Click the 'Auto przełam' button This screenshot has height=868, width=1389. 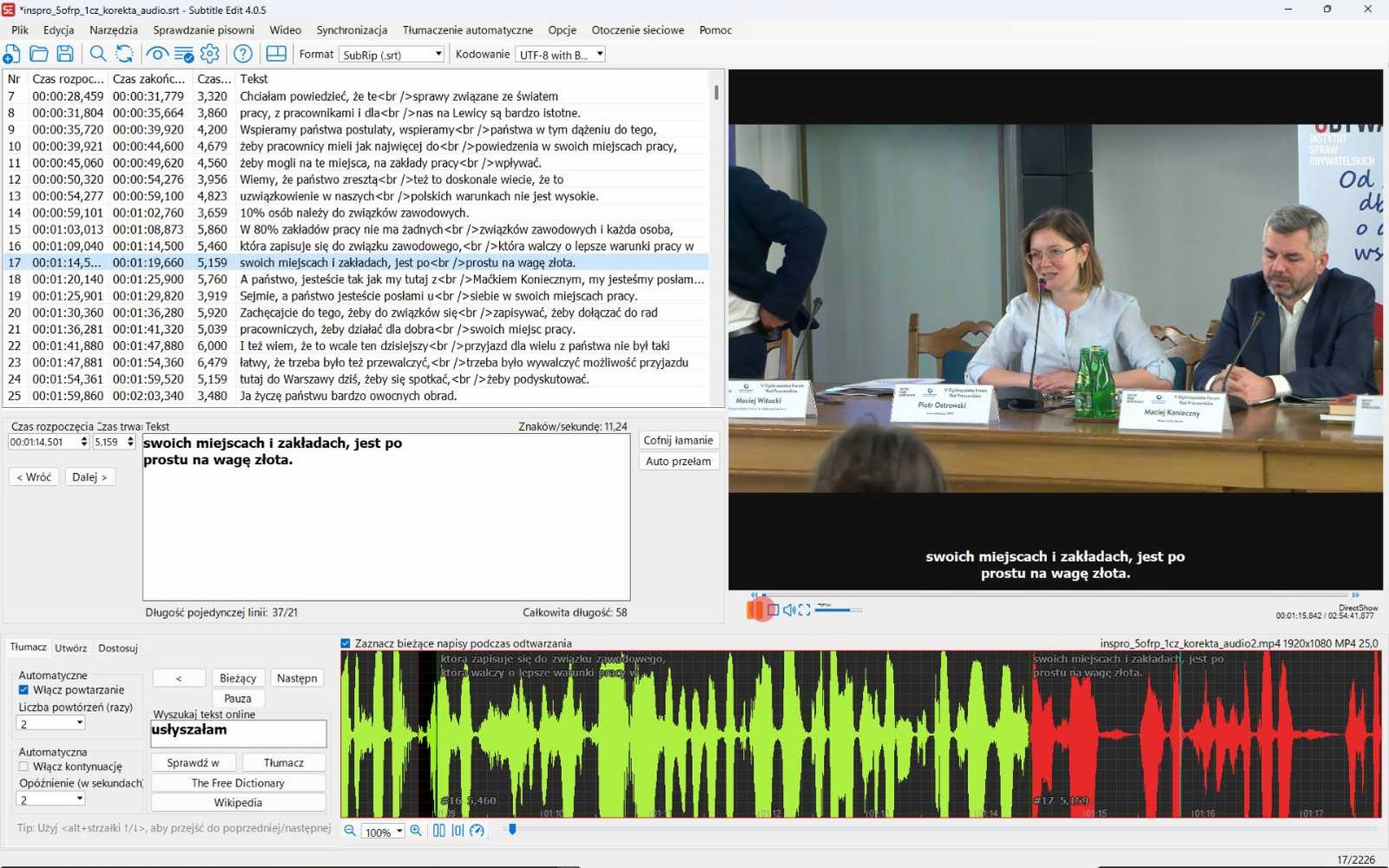click(678, 461)
